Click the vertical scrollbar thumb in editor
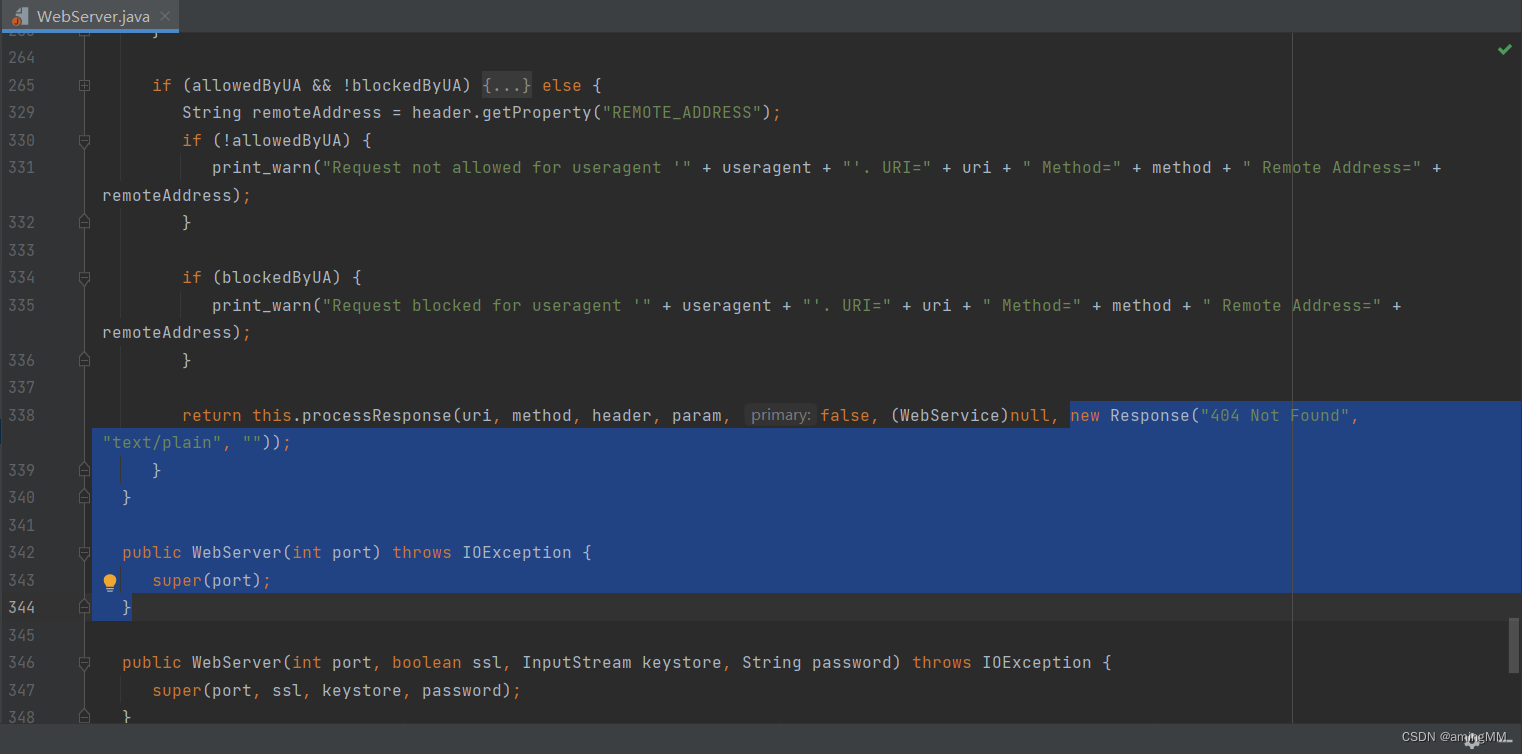The height and width of the screenshot is (754, 1522). coord(1514,645)
